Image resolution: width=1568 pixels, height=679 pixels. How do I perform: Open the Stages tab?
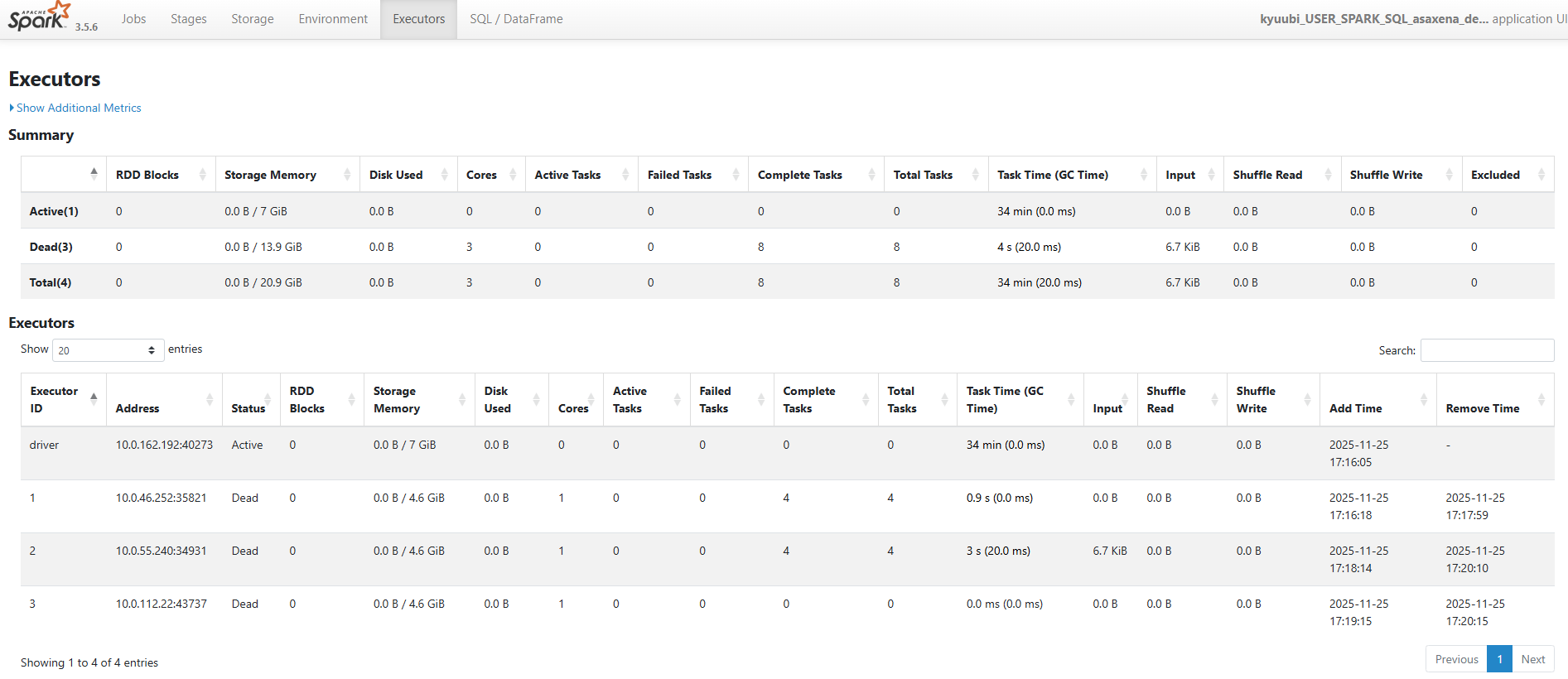189,19
